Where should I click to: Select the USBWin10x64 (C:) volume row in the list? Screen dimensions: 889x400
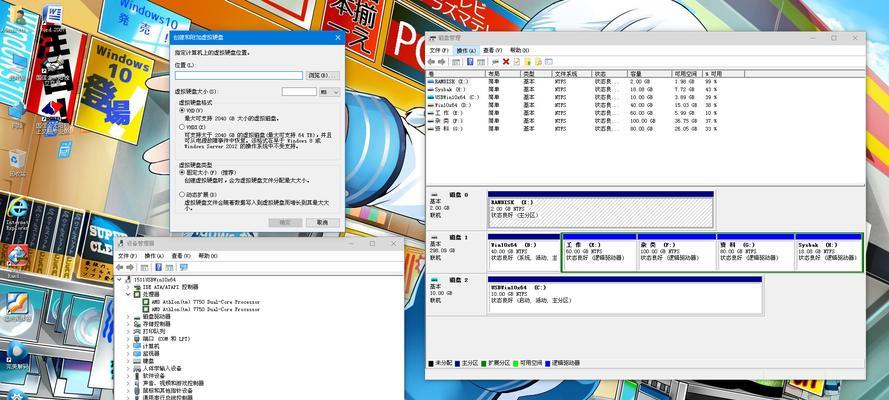point(645,97)
